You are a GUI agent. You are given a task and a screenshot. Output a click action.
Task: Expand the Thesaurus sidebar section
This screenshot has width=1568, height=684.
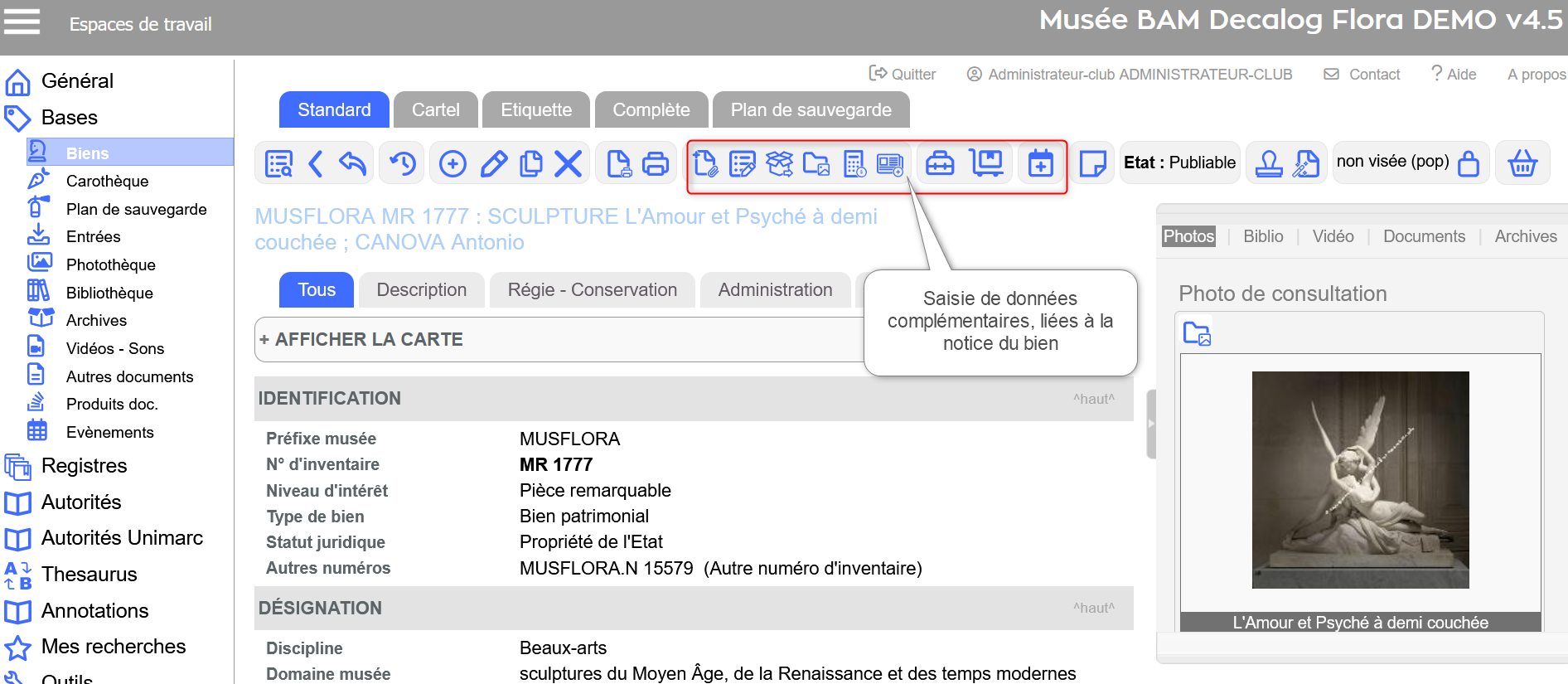tap(89, 575)
